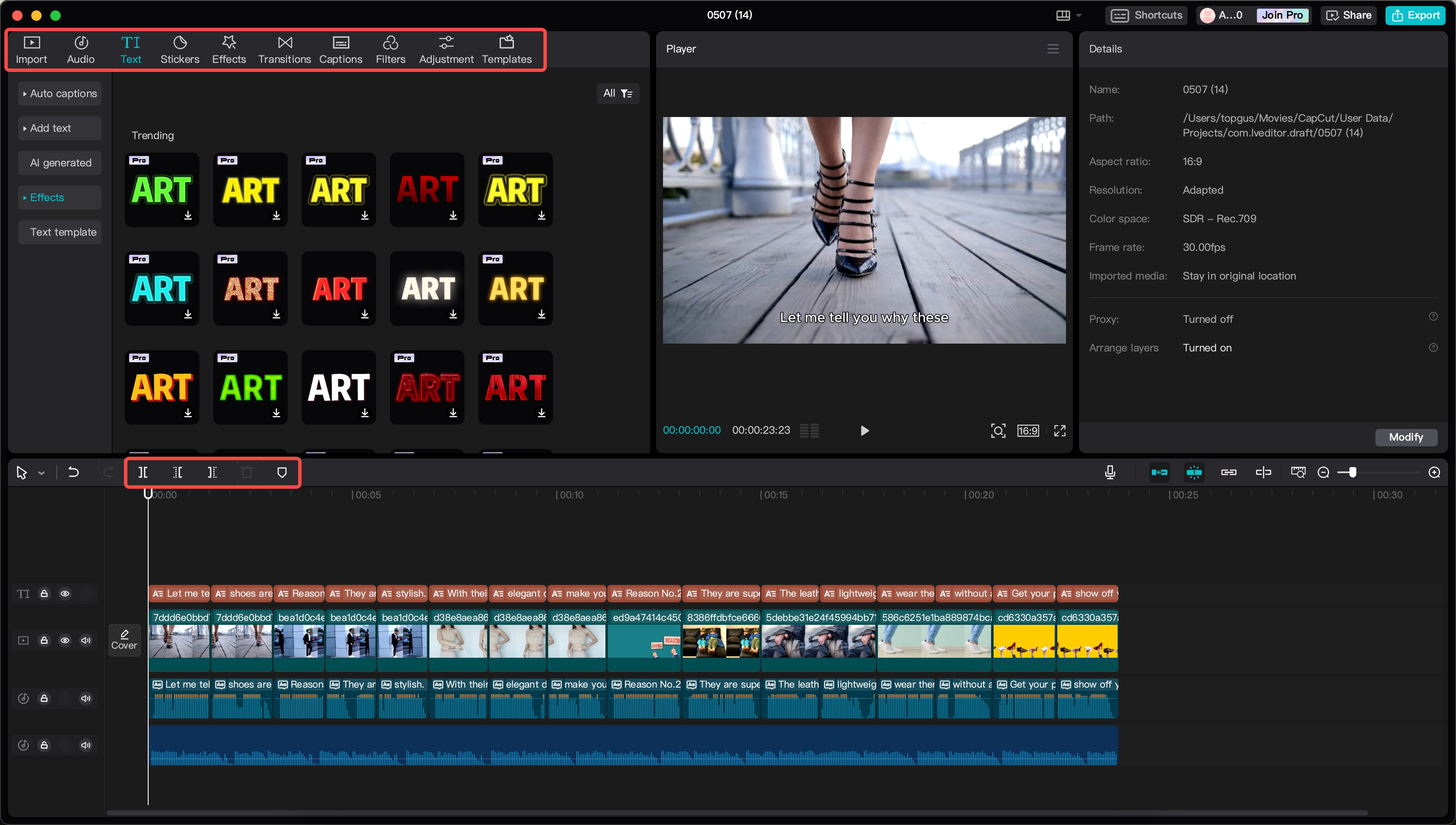Open the 16:9 ratio dropdown in the player
1456x825 pixels.
pyautogui.click(x=1028, y=430)
